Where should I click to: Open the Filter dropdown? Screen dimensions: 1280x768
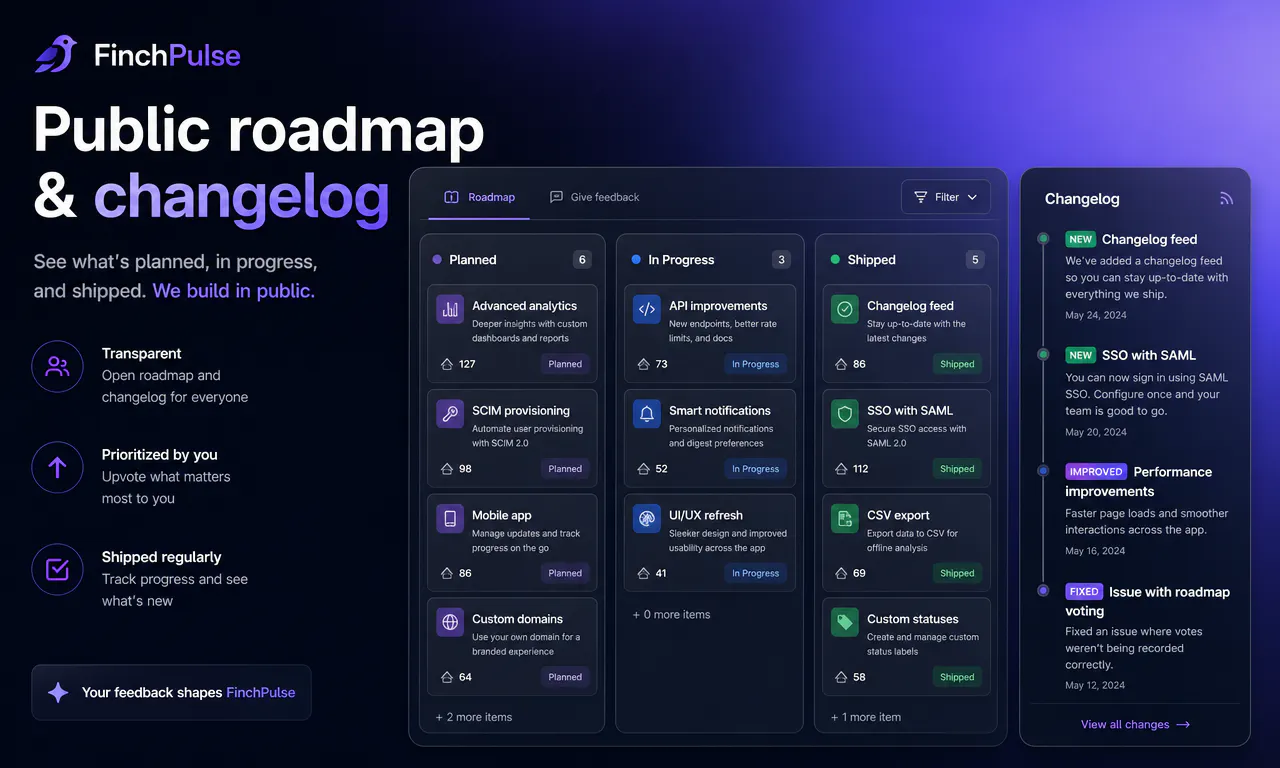[x=945, y=197]
